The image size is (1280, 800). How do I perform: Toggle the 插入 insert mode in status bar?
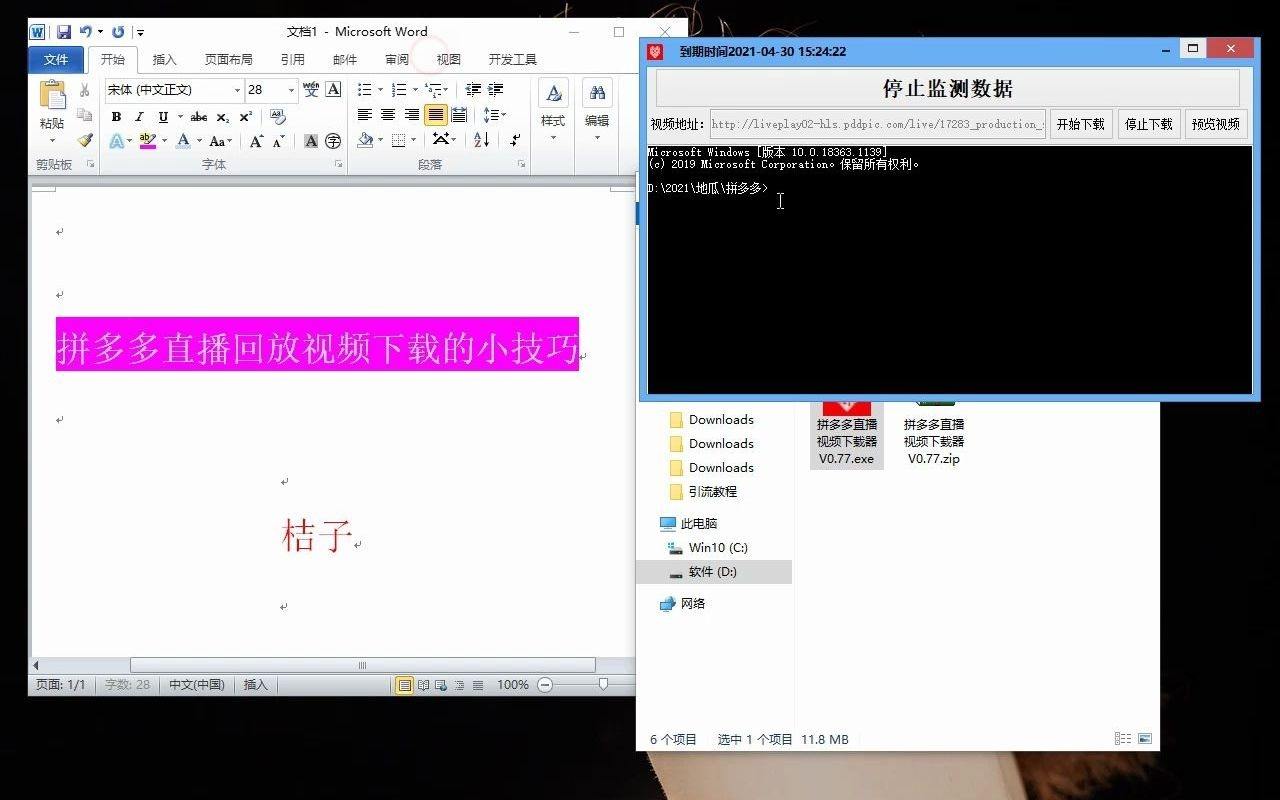tap(256, 685)
